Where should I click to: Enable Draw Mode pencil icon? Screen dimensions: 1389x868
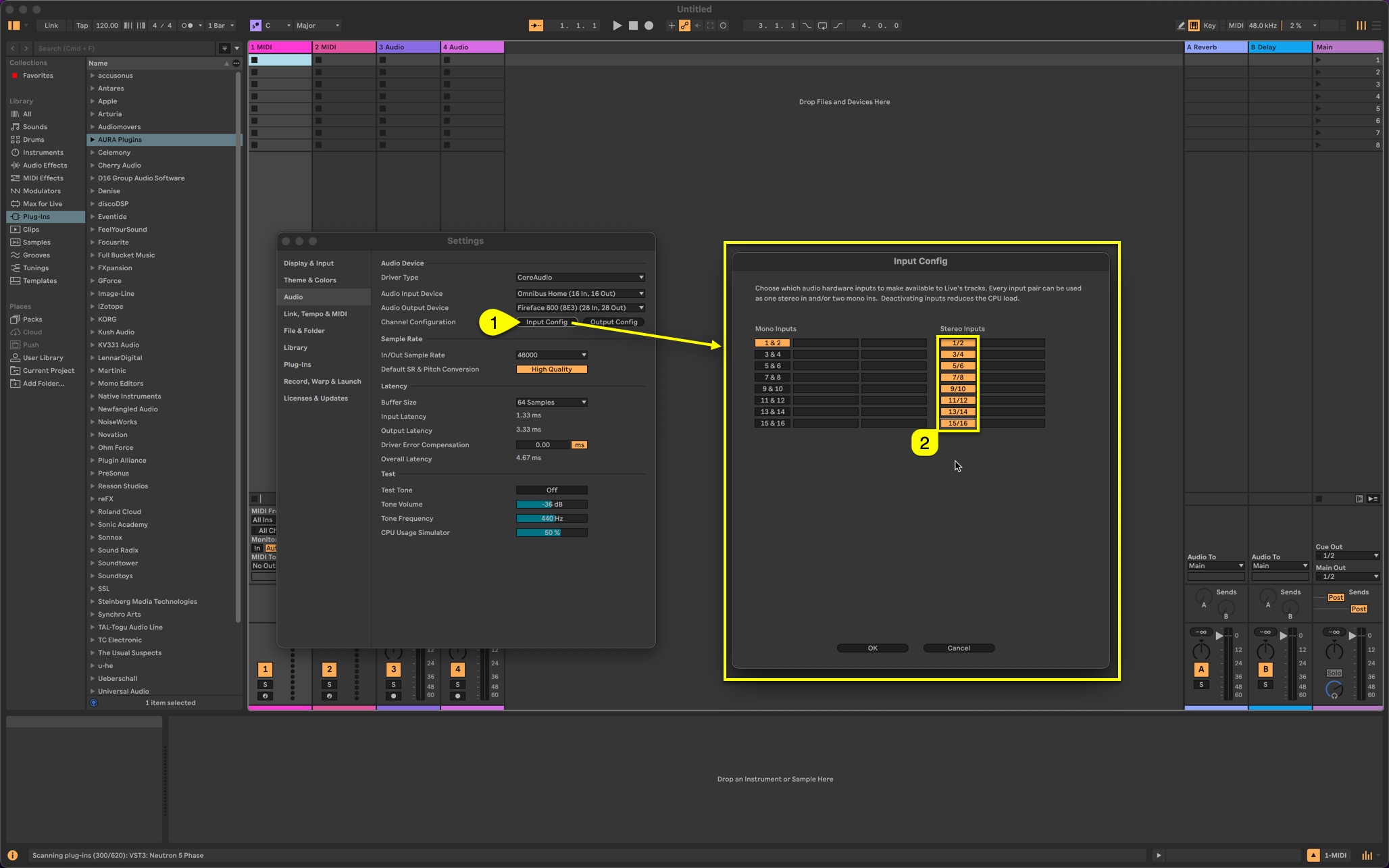pos(1181,26)
